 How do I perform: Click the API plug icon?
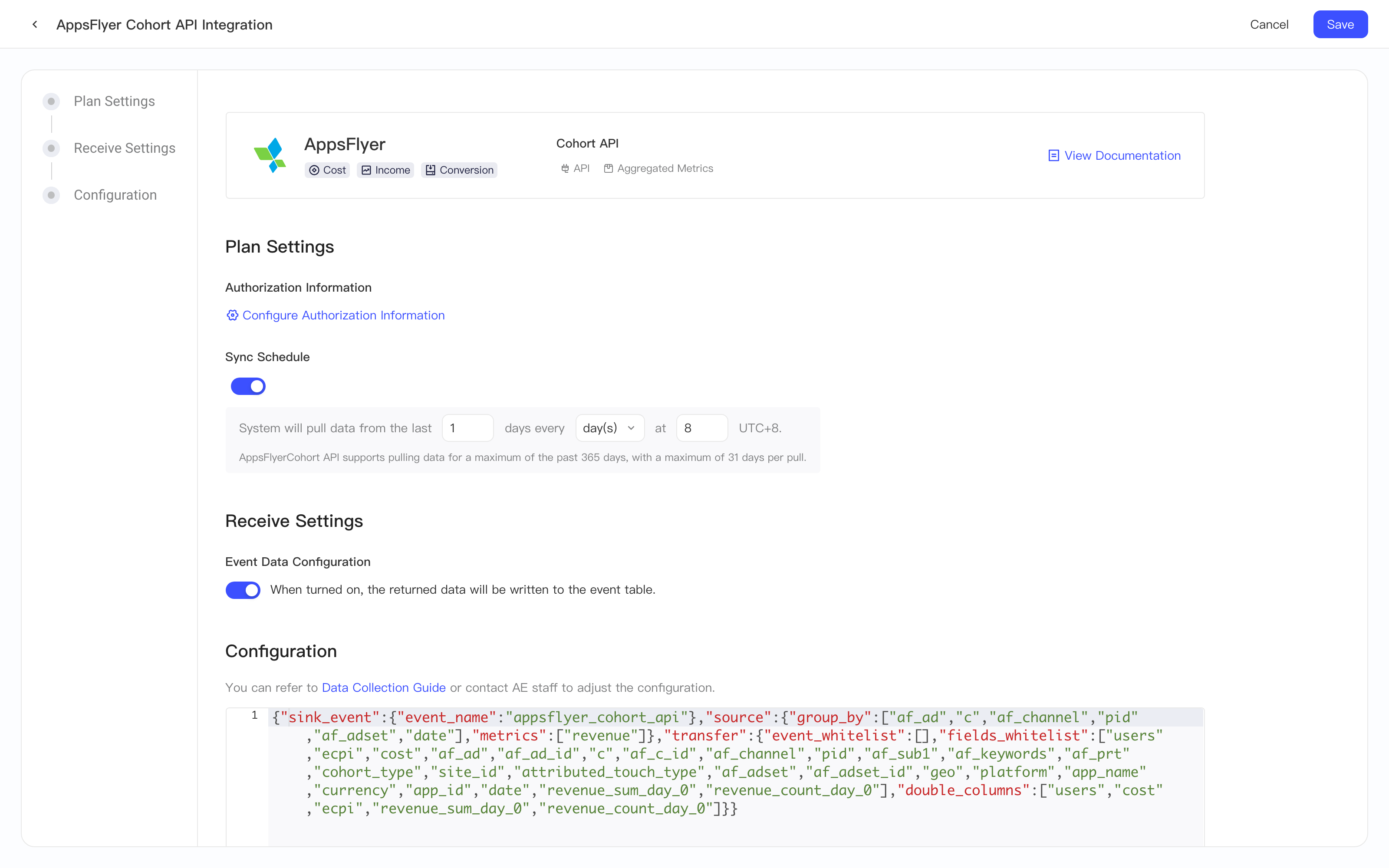click(x=565, y=168)
